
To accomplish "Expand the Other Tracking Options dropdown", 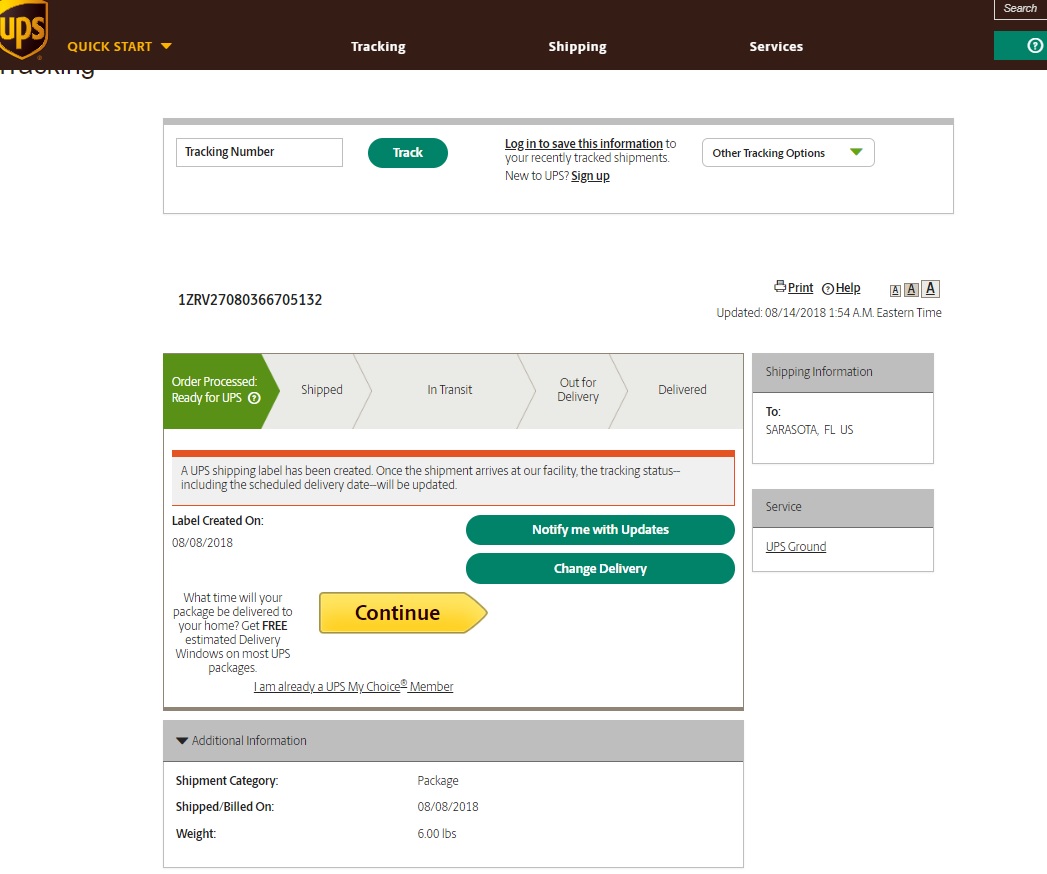I will pos(788,153).
